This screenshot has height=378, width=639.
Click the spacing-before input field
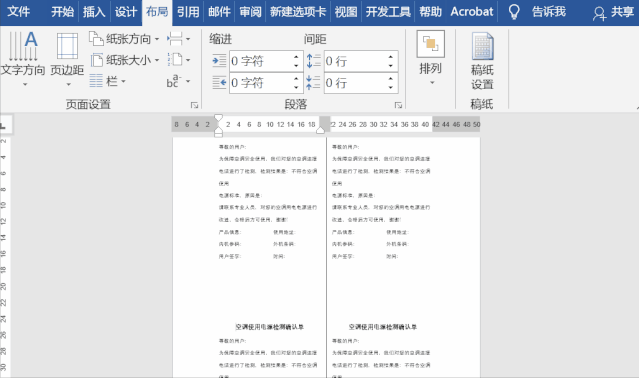coord(355,61)
